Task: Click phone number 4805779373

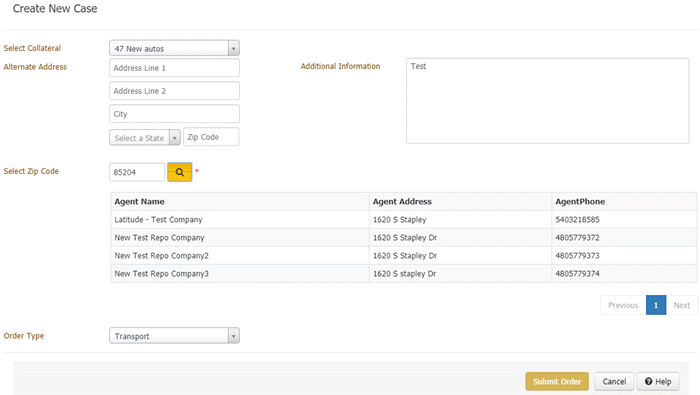Action: (577, 256)
